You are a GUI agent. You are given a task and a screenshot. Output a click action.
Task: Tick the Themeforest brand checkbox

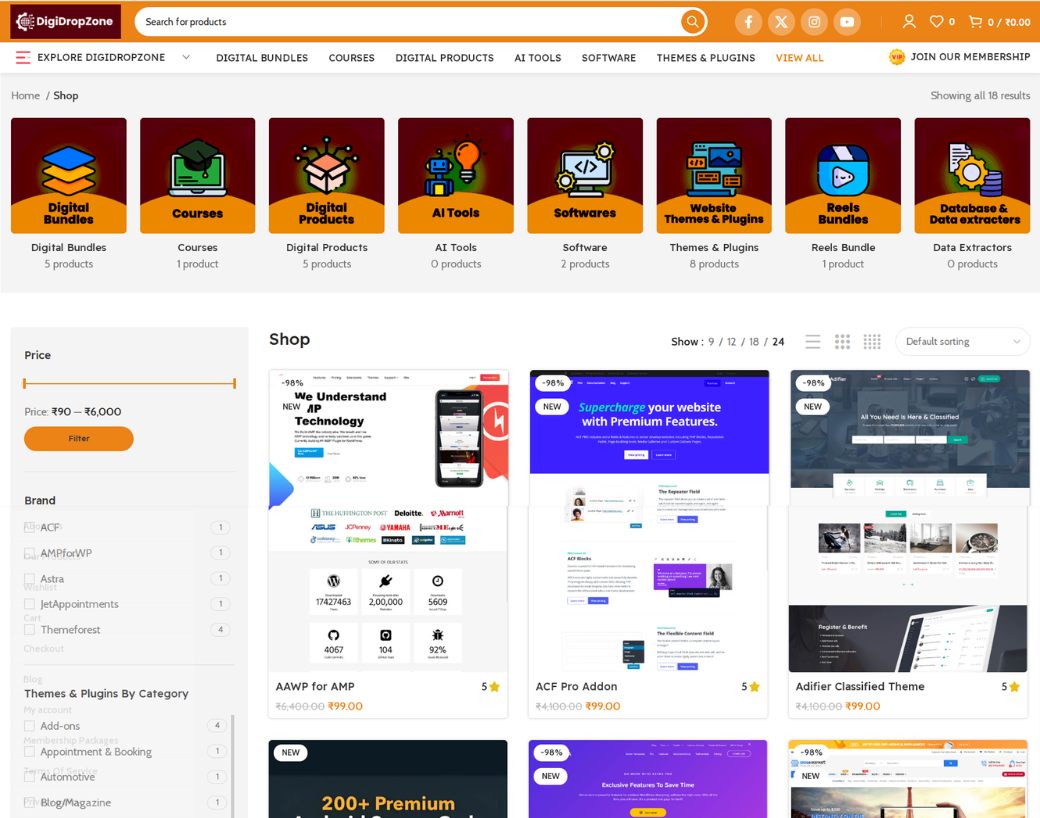pyautogui.click(x=29, y=630)
